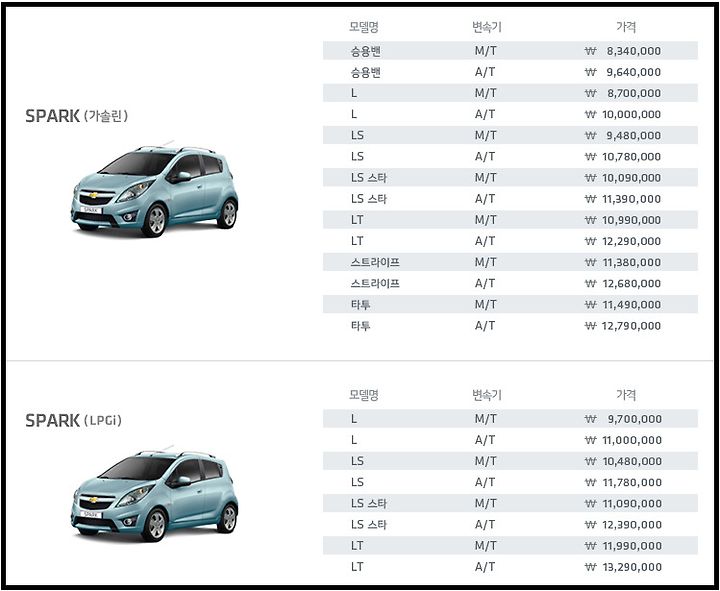This screenshot has height=591, width=720.
Task: Click the price 11,990,000
Action: click(632, 546)
